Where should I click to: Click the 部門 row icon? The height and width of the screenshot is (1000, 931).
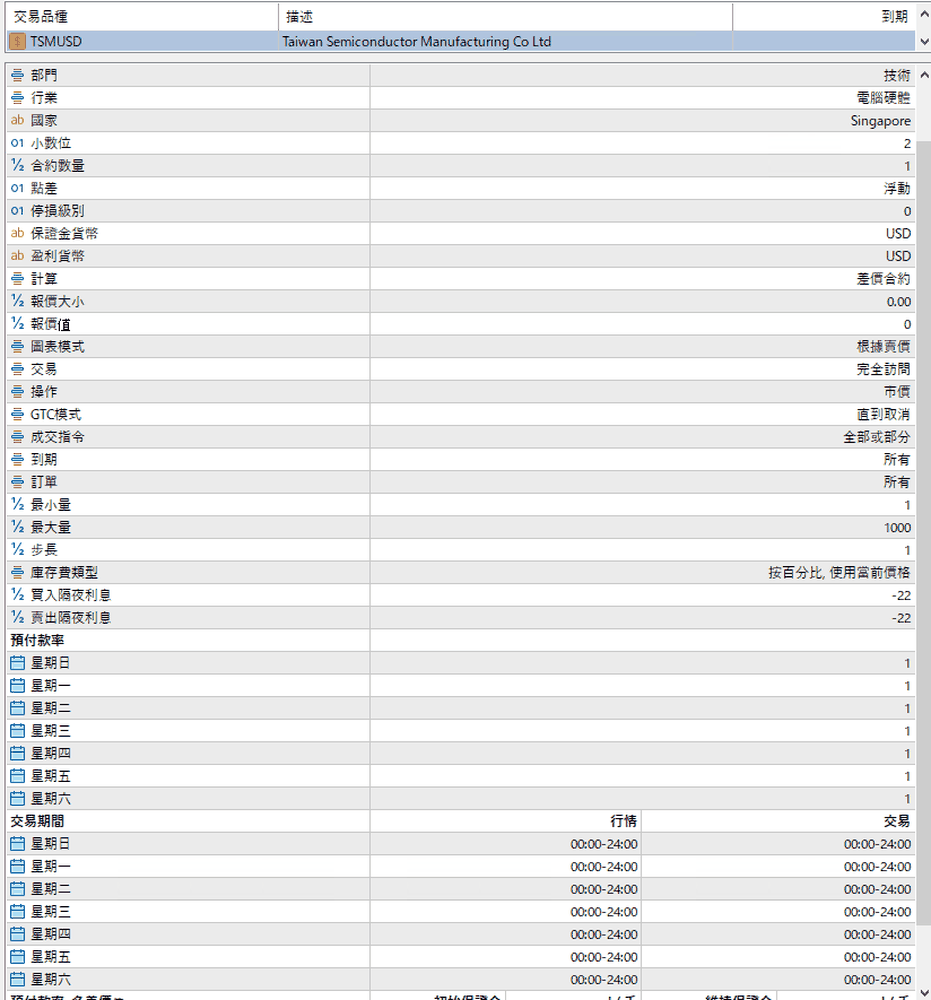(x=17, y=75)
